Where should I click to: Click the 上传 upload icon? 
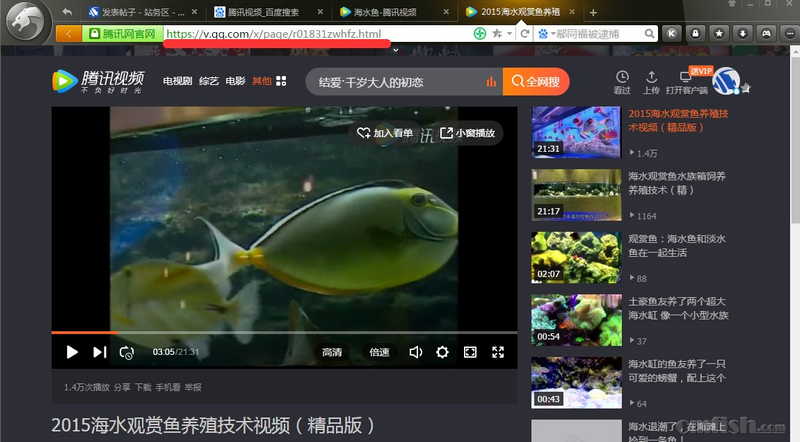click(652, 82)
